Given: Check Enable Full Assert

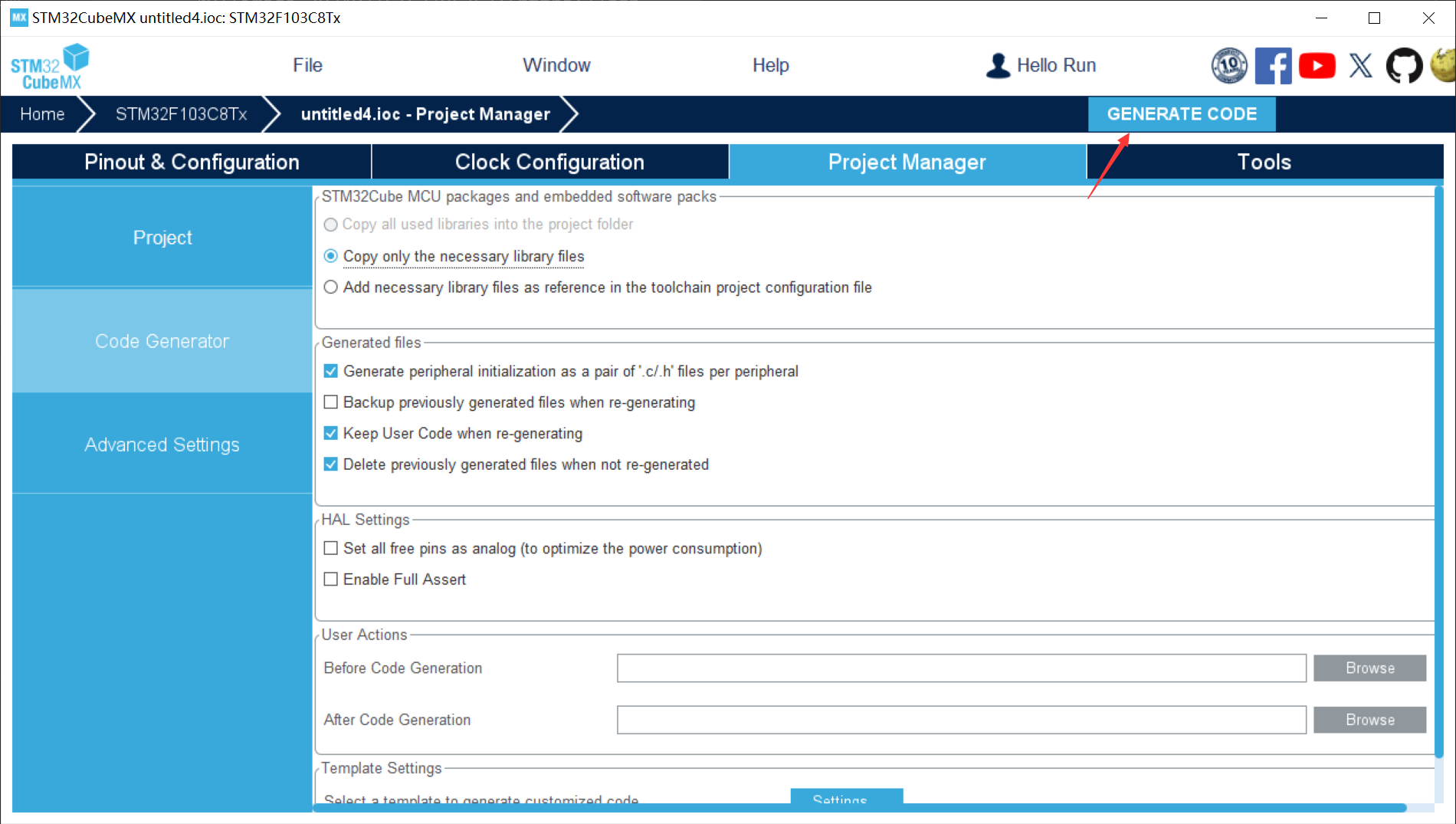Looking at the screenshot, I should [330, 579].
